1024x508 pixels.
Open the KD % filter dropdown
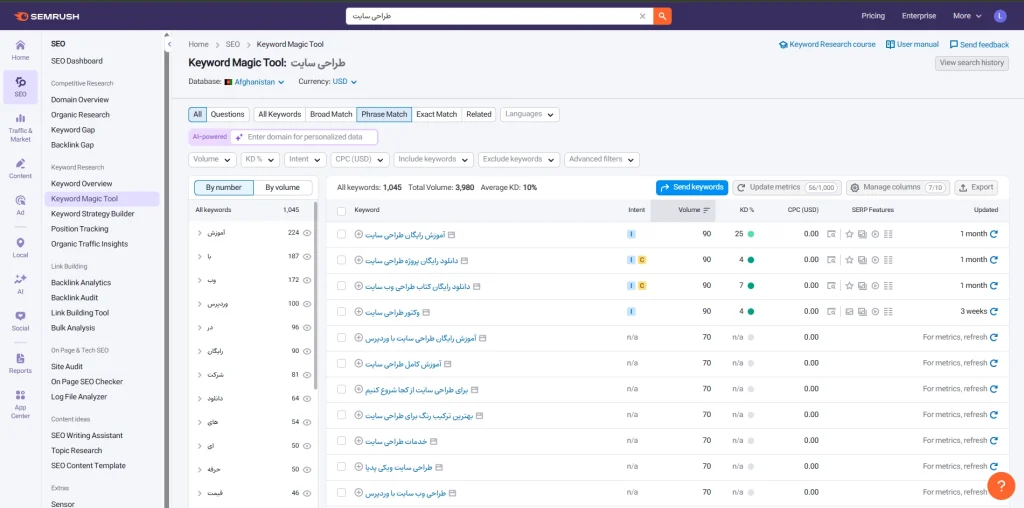(260, 159)
